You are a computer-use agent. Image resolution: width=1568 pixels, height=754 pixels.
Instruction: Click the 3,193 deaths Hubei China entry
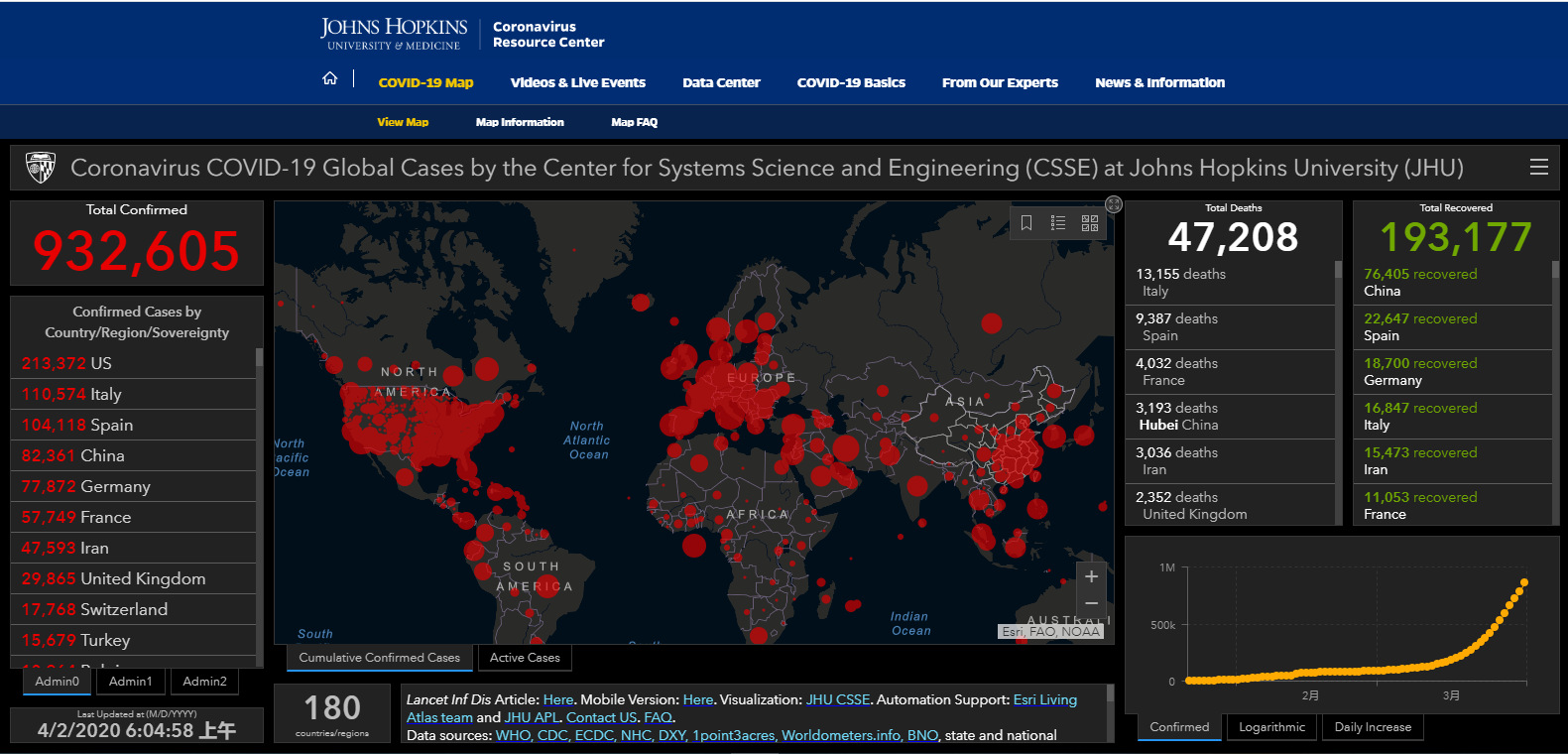point(1230,417)
